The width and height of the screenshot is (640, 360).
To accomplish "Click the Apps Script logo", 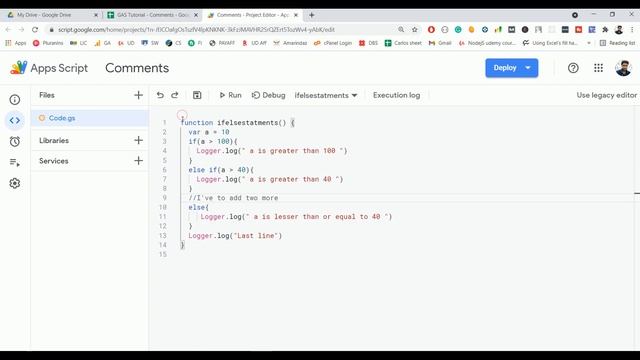I will (49, 68).
